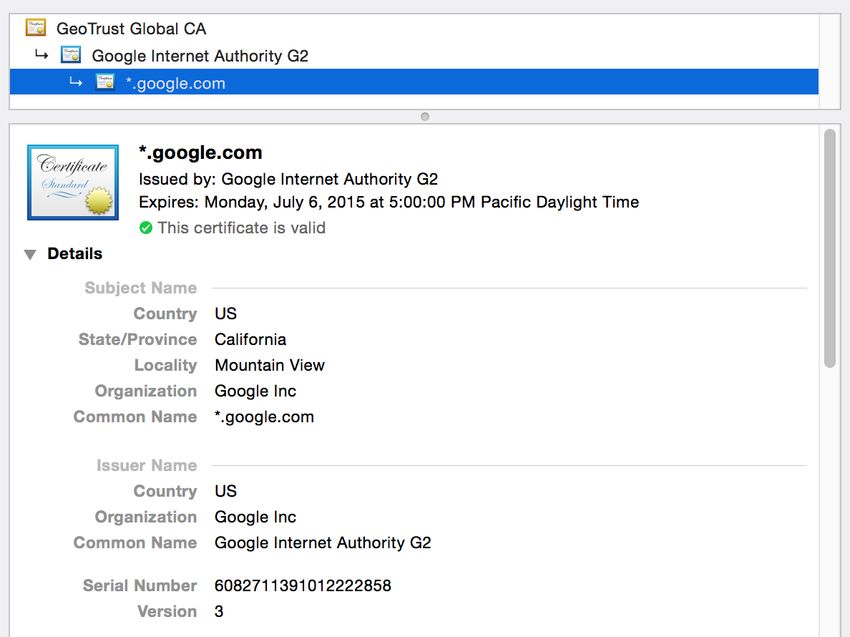Click the bold *.google.com certificate title

pyautogui.click(x=201, y=153)
